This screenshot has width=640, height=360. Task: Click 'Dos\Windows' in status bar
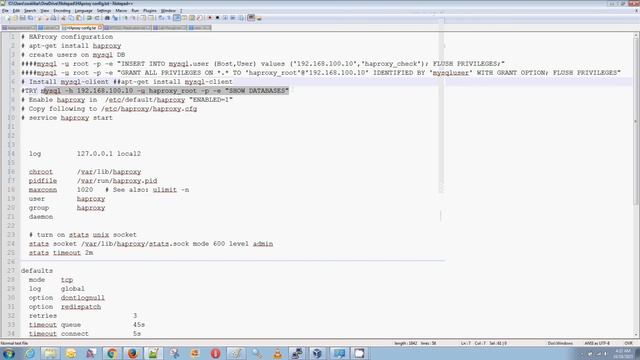(x=560, y=343)
